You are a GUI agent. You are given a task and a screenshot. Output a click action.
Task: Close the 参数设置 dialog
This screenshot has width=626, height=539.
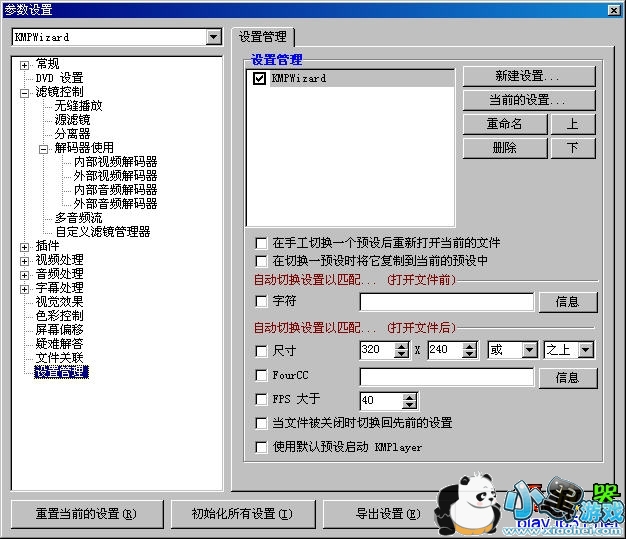point(614,10)
